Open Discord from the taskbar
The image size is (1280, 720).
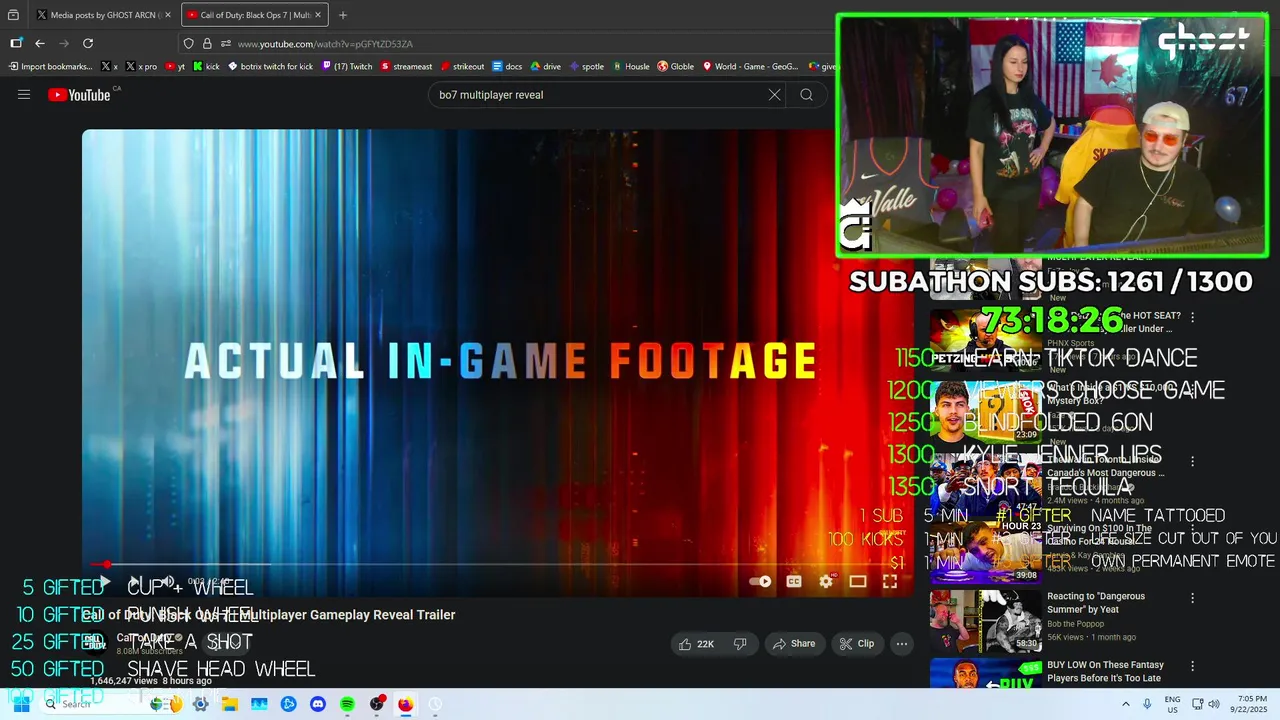click(318, 704)
